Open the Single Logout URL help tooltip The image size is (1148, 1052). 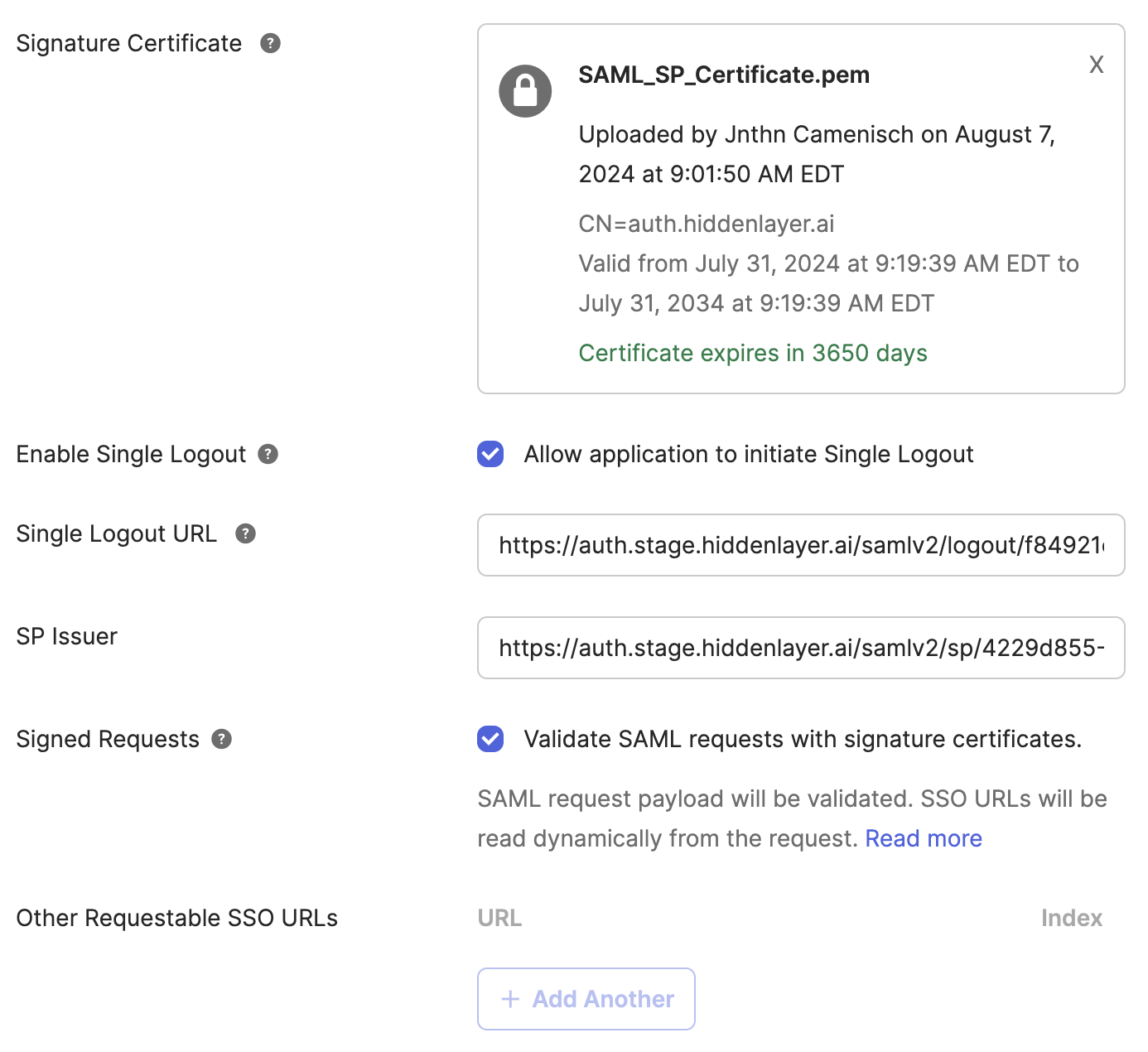coord(245,534)
